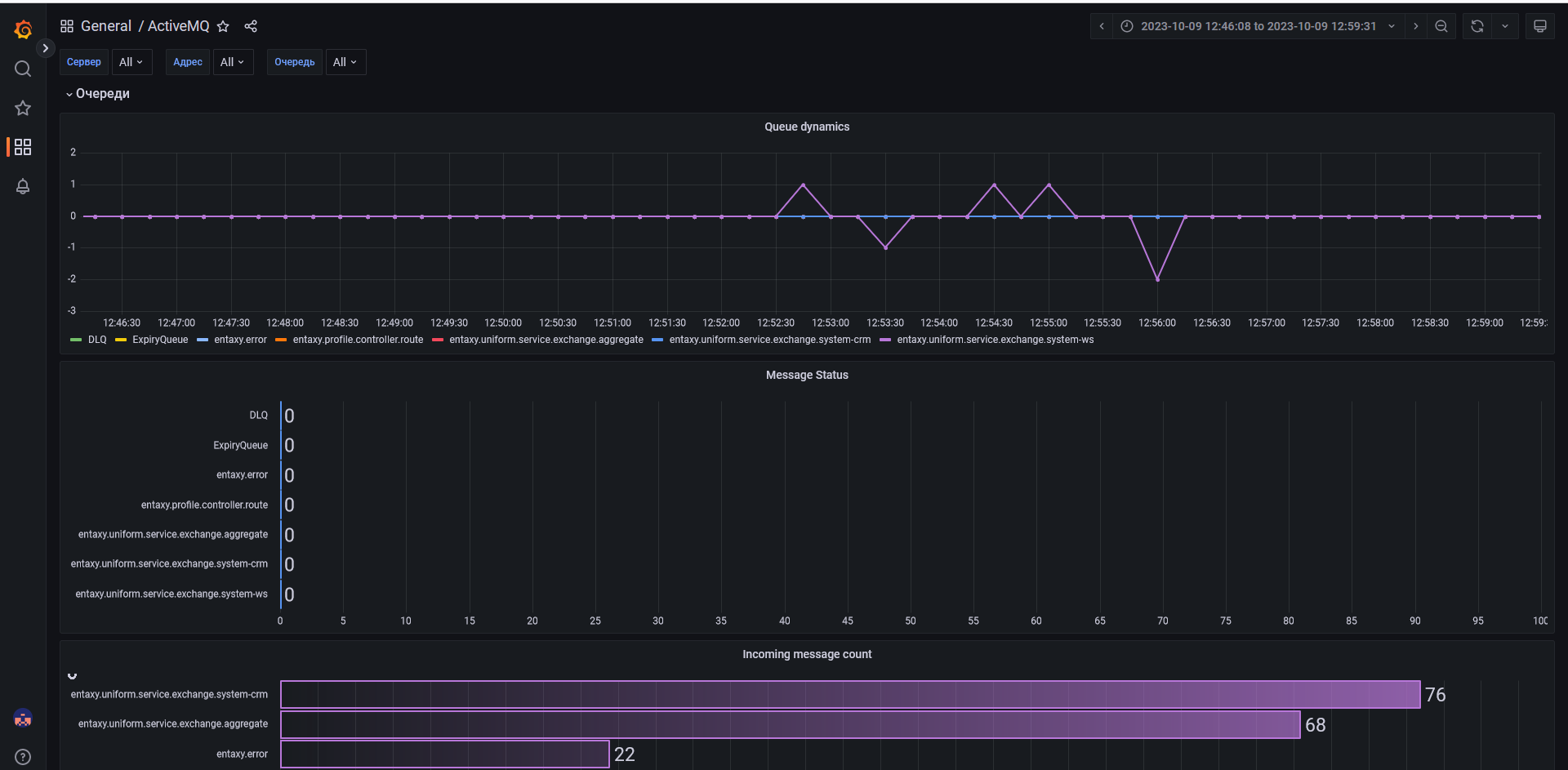Click the Queue dynamics panel title

[806, 127]
